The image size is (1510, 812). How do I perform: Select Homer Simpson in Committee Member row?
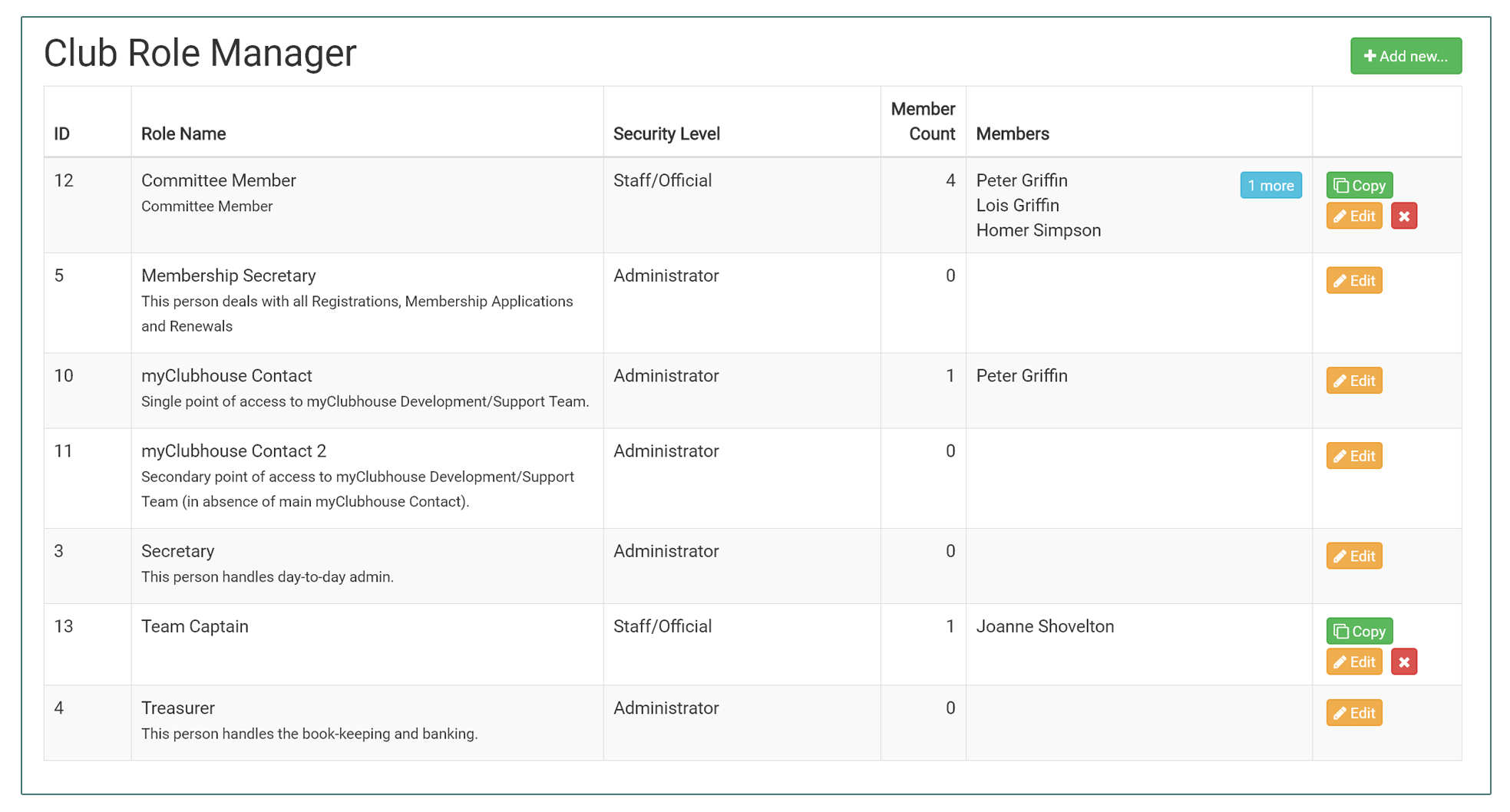[x=1038, y=230]
